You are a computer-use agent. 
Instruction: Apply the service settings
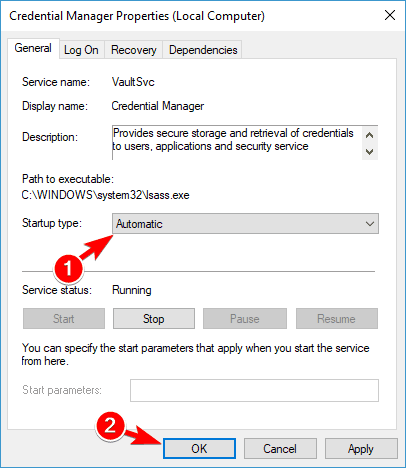361,449
